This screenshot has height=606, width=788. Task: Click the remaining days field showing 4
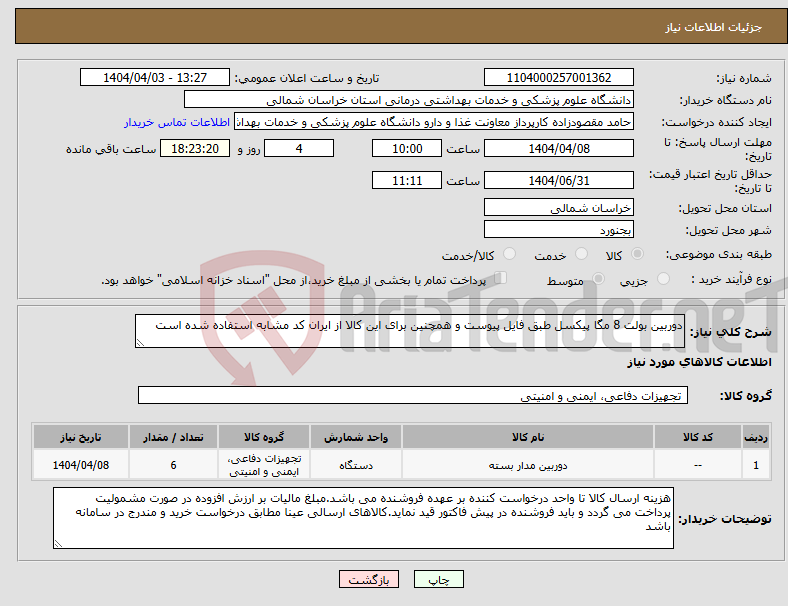[x=299, y=149]
